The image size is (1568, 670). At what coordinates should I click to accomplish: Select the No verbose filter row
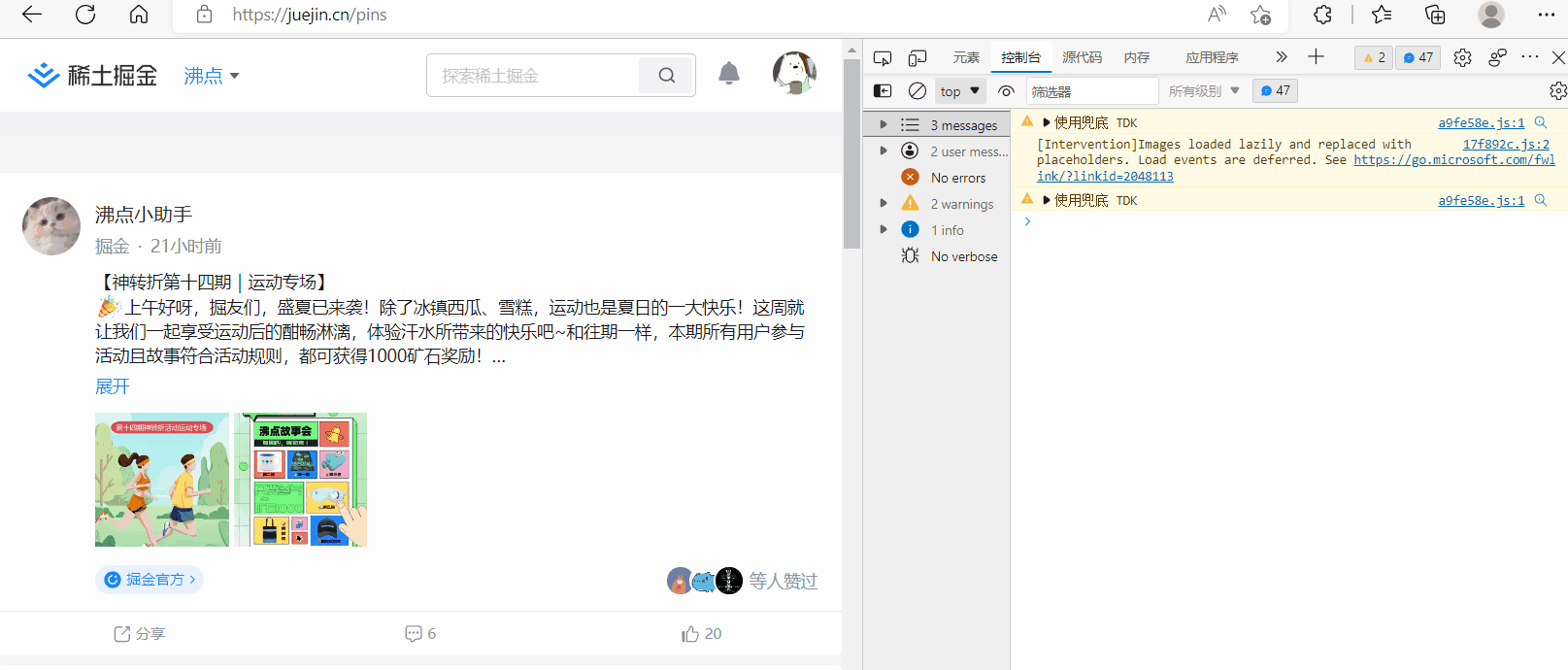click(937, 255)
